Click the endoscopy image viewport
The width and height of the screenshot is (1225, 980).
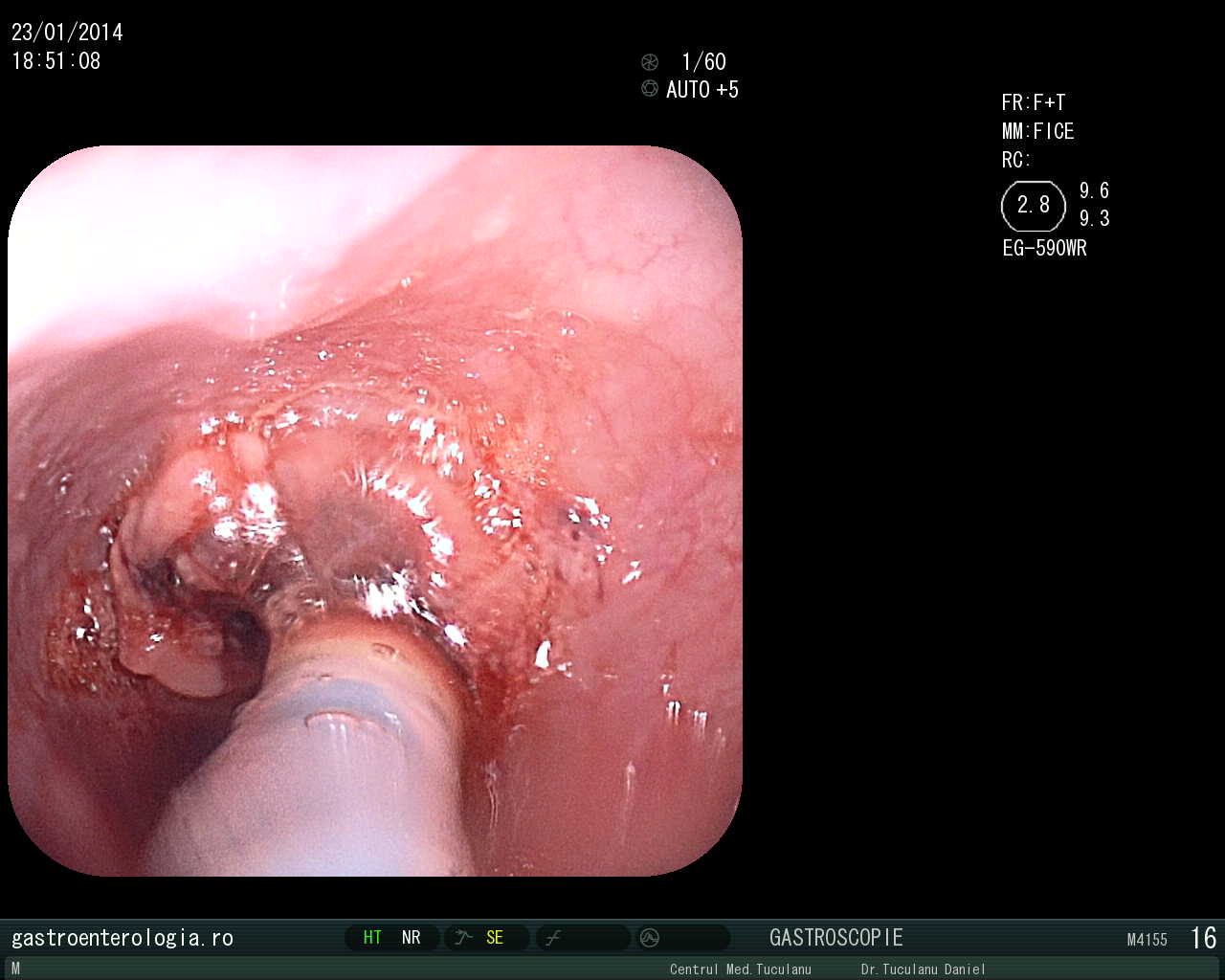point(375,510)
